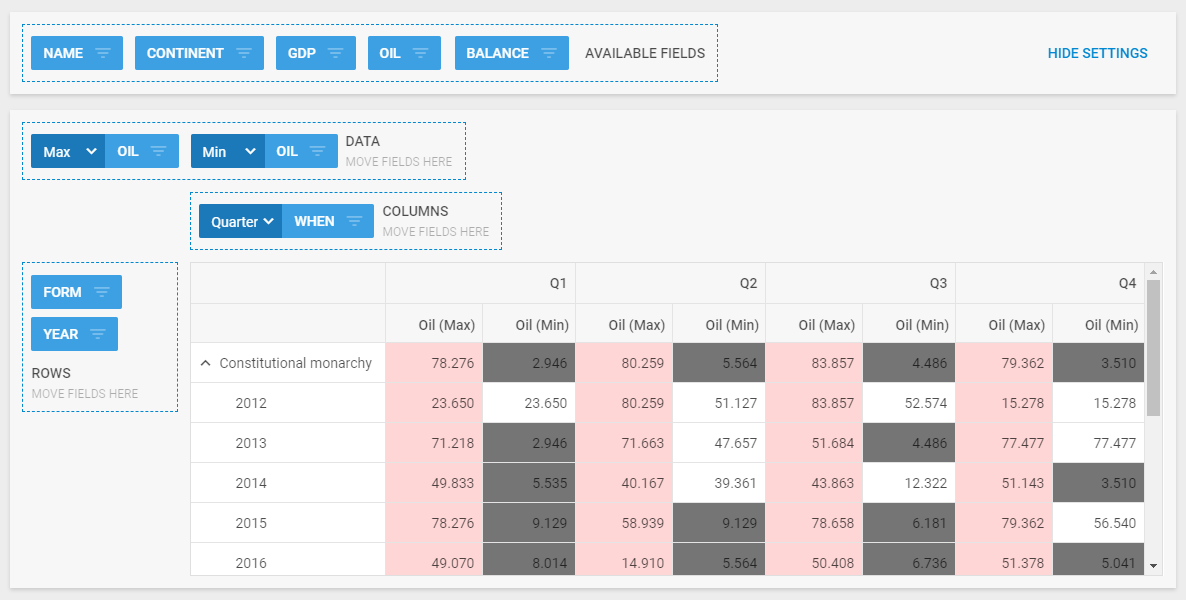This screenshot has height=600, width=1186.
Task: Click cell value 39.361 in 2014 row
Action: click(719, 483)
